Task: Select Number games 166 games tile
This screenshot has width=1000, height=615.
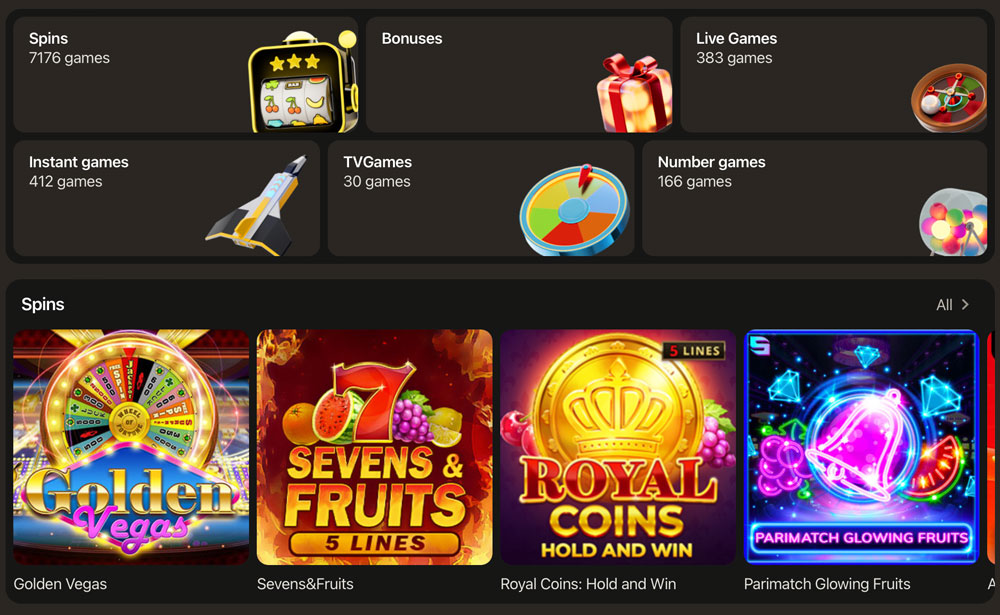Action: point(814,198)
